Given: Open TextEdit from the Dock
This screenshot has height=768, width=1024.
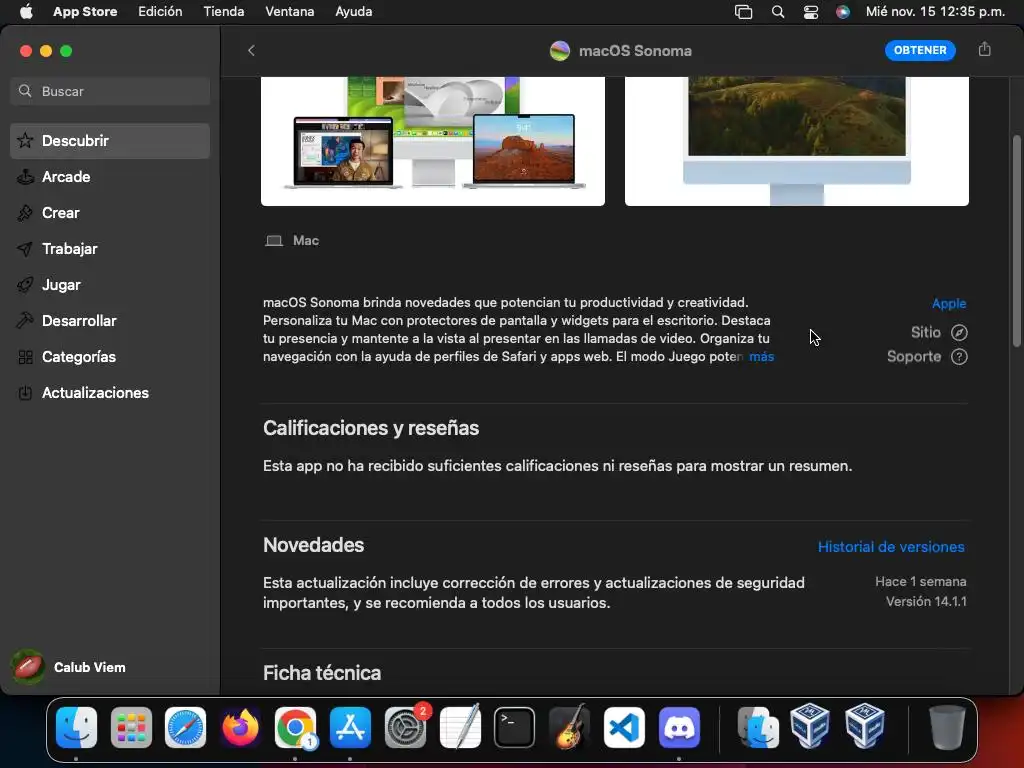Looking at the screenshot, I should 460,727.
